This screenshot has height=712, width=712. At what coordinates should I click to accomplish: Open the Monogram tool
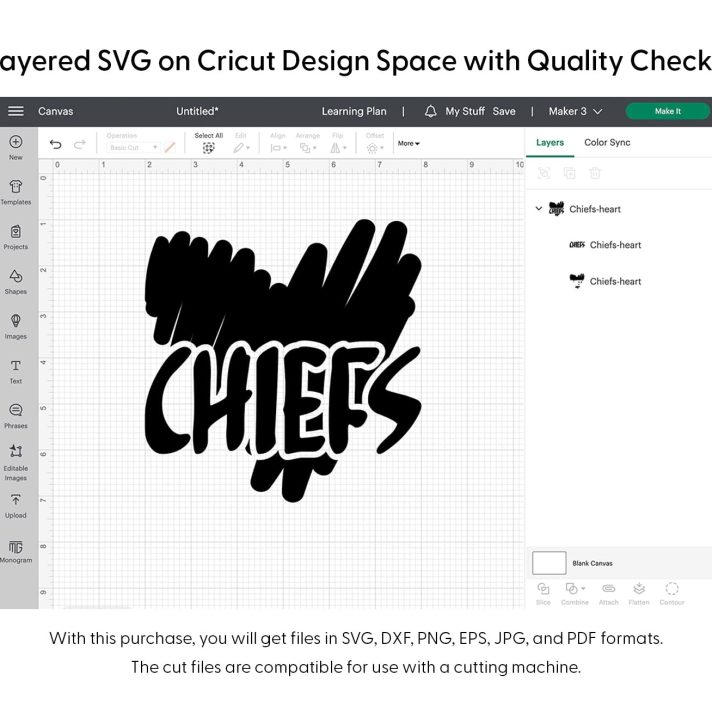(16, 551)
